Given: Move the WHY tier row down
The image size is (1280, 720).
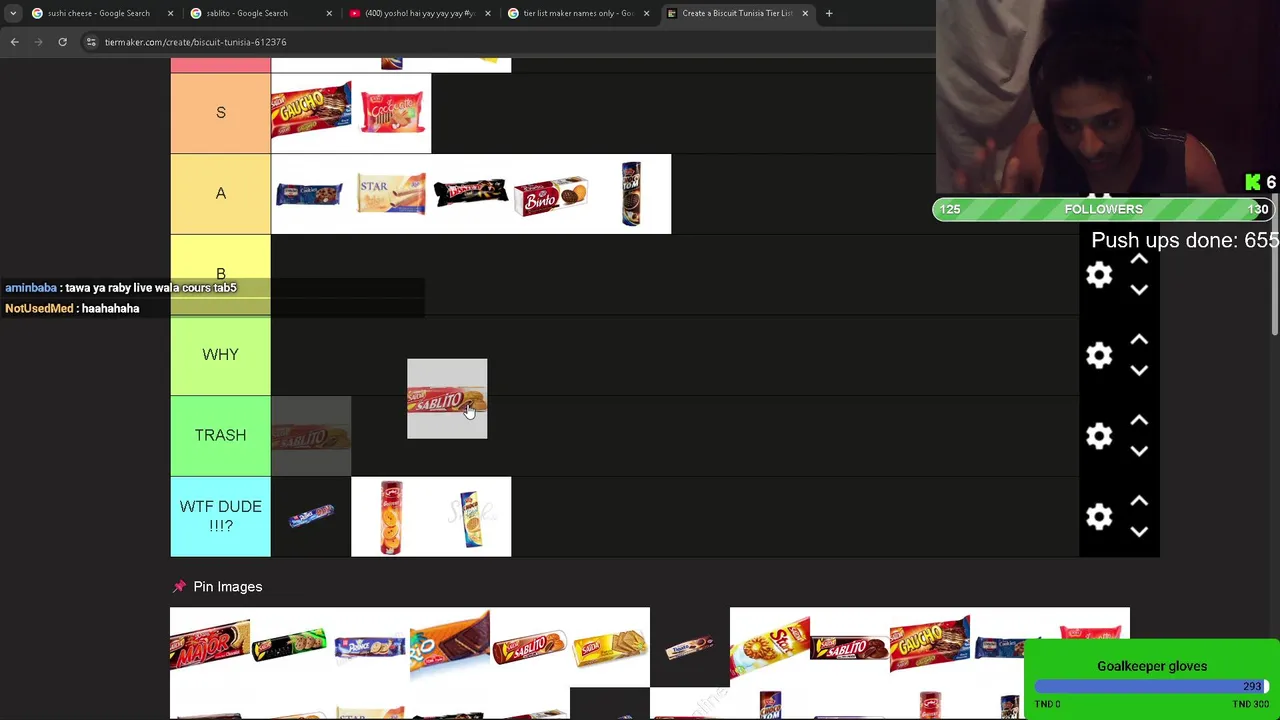Looking at the screenshot, I should tap(1139, 370).
